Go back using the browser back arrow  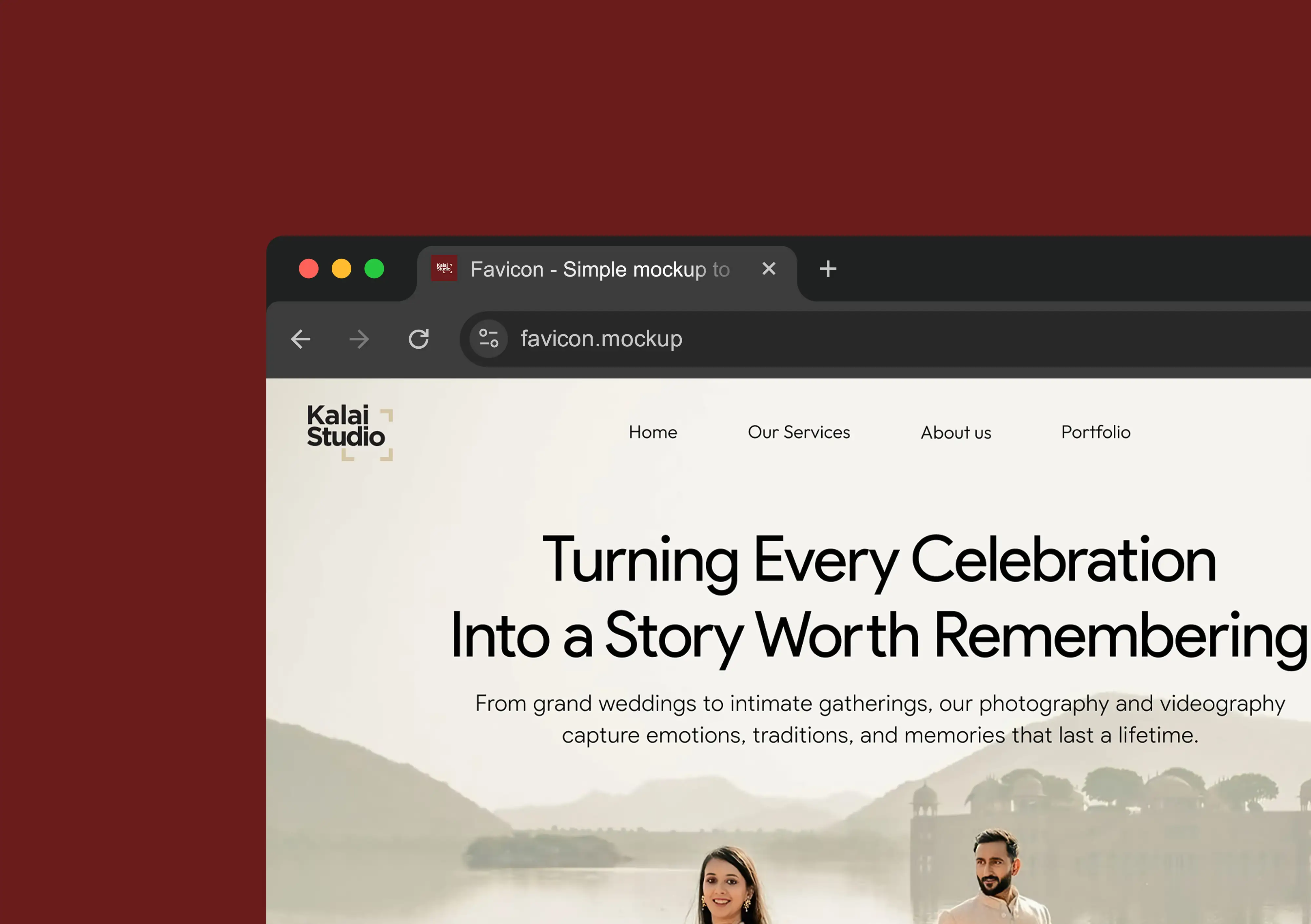[300, 339]
